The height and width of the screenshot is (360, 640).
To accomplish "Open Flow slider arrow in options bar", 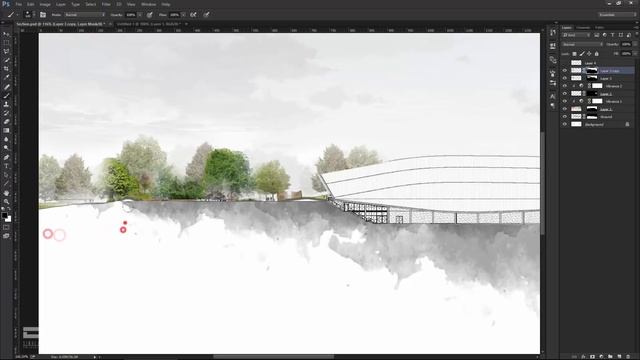I will [x=184, y=15].
